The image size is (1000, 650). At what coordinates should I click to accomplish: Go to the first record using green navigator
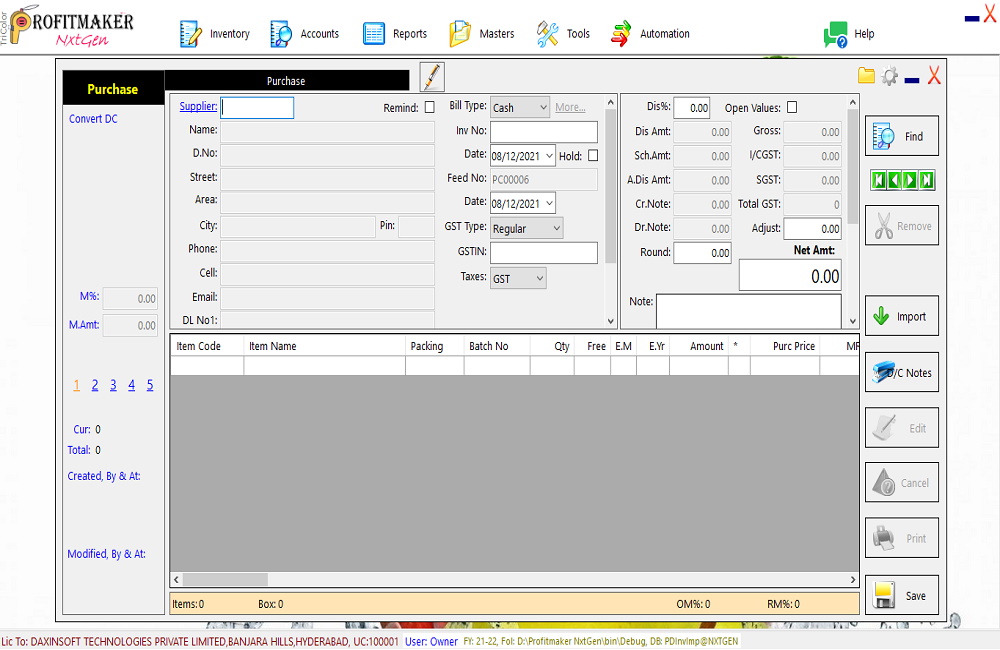880,181
